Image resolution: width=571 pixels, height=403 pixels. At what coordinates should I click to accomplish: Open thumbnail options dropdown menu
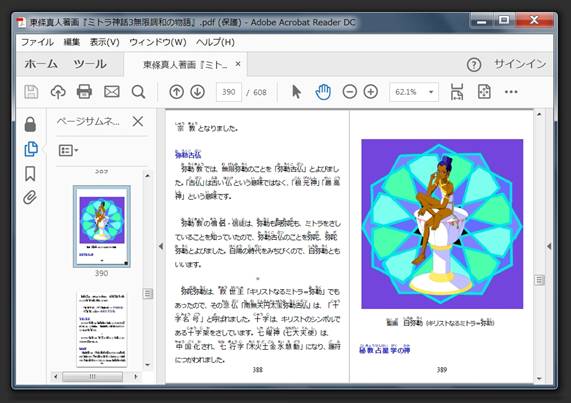point(68,150)
